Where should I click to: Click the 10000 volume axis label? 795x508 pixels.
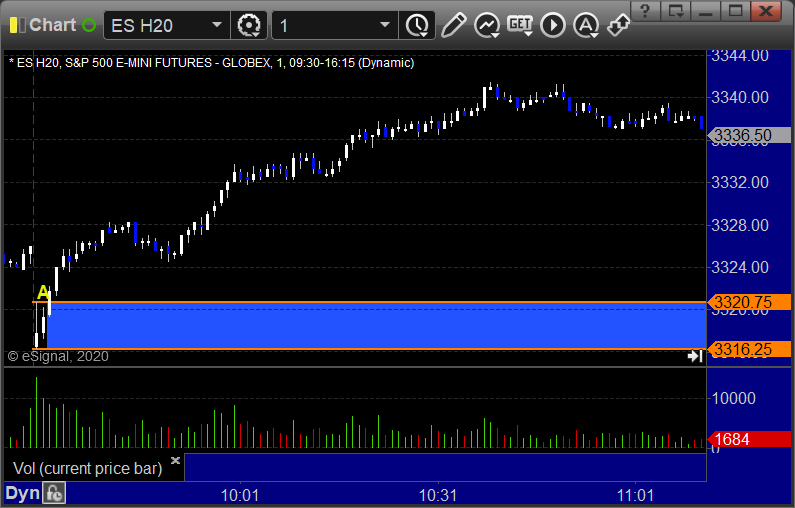click(x=734, y=398)
